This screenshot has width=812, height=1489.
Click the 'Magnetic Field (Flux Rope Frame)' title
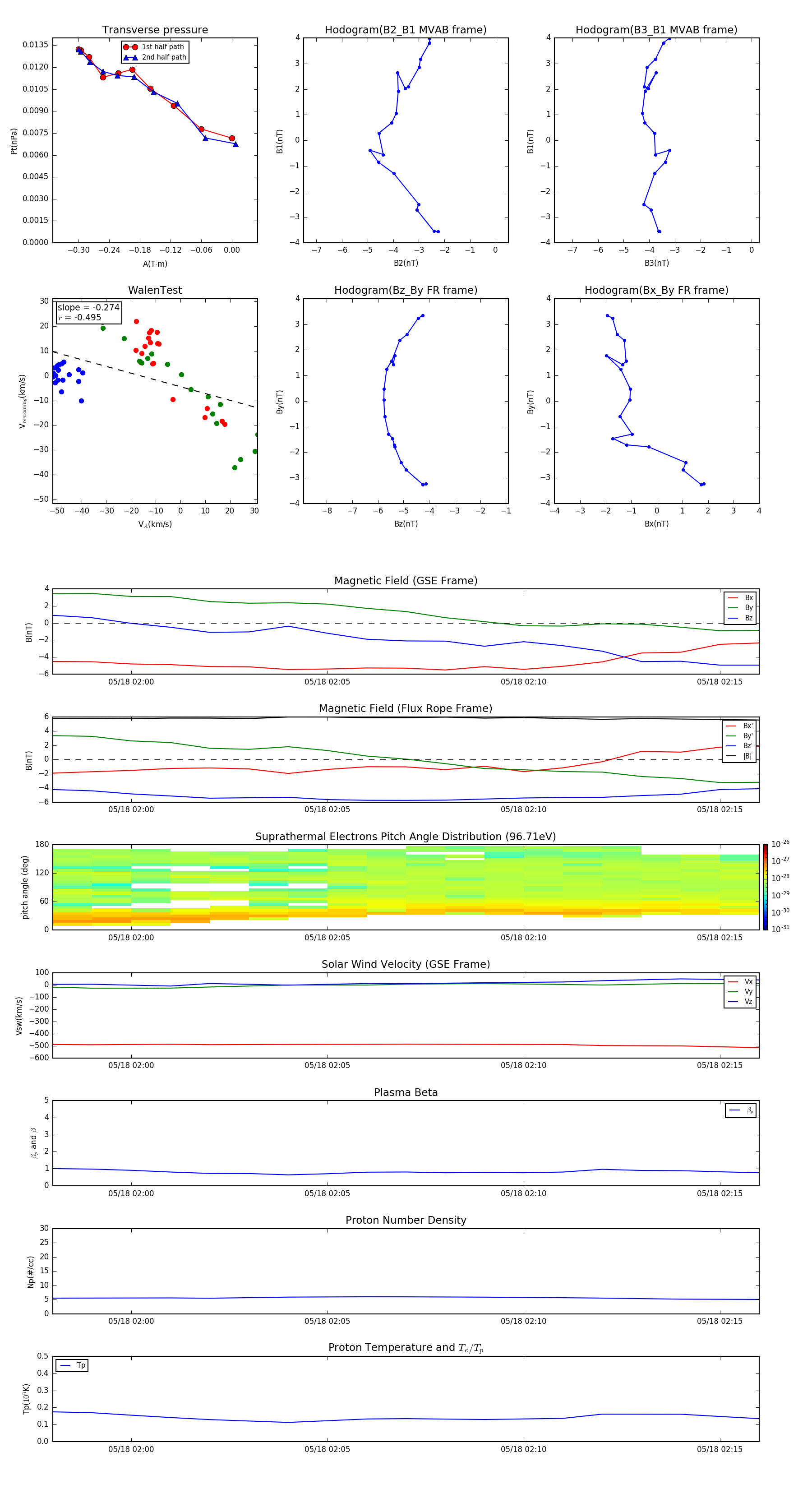406,709
